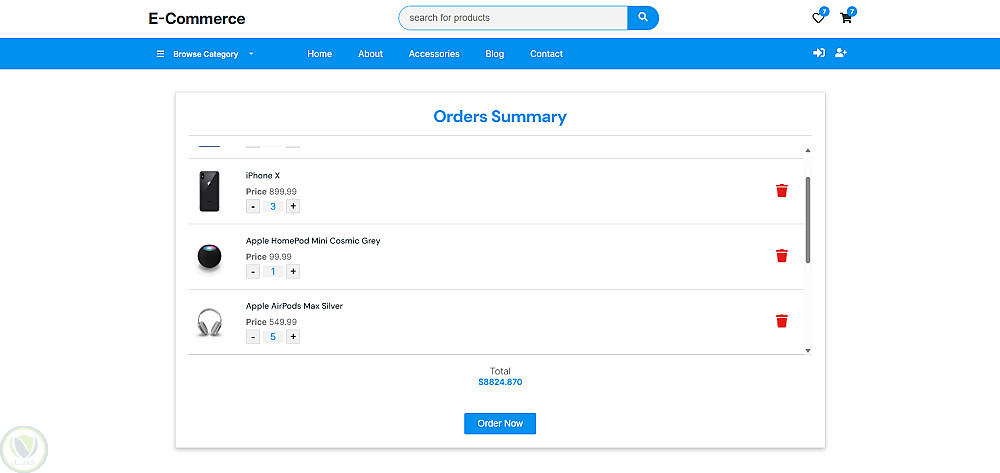Open the Accessories menu item
The width and height of the screenshot is (1000, 473).
point(434,54)
